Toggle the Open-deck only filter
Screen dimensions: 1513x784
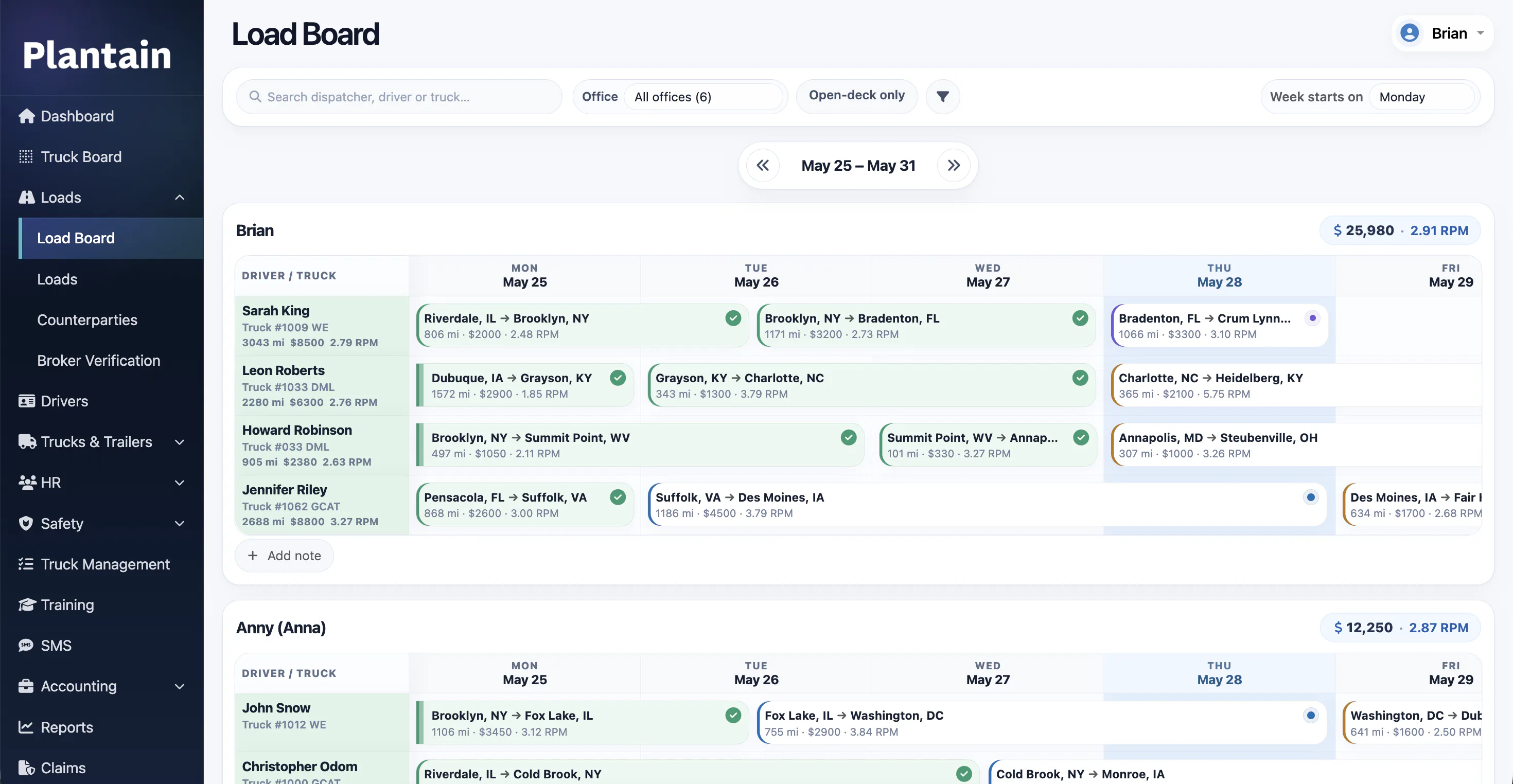point(856,96)
